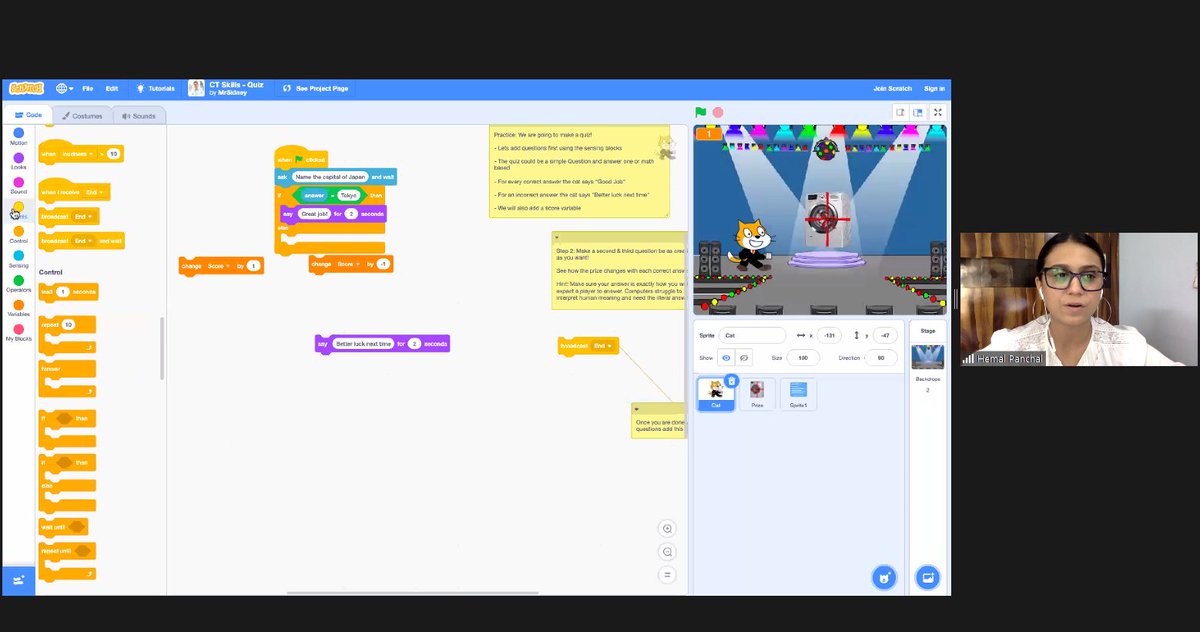Switch to large stage layout

[x=917, y=112]
